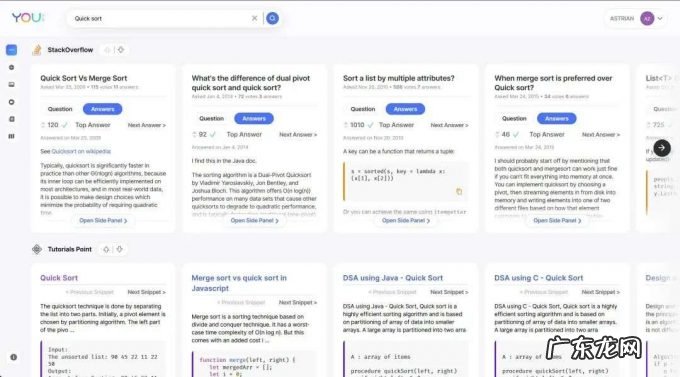The width and height of the screenshot is (680, 377).
Task: Click the blue search magnifier button
Action: (x=272, y=18)
